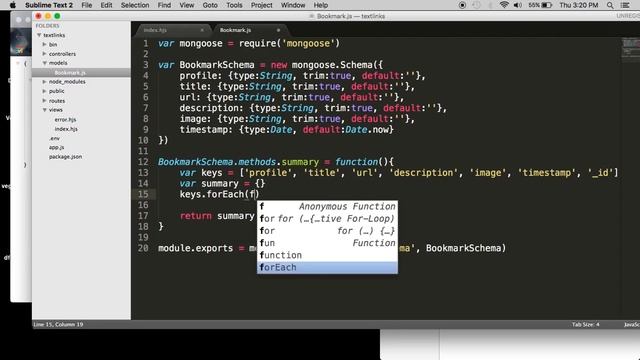Choose the 'for (…) {…}' completion
This screenshot has width=640, height=360.
pyautogui.click(x=327, y=231)
